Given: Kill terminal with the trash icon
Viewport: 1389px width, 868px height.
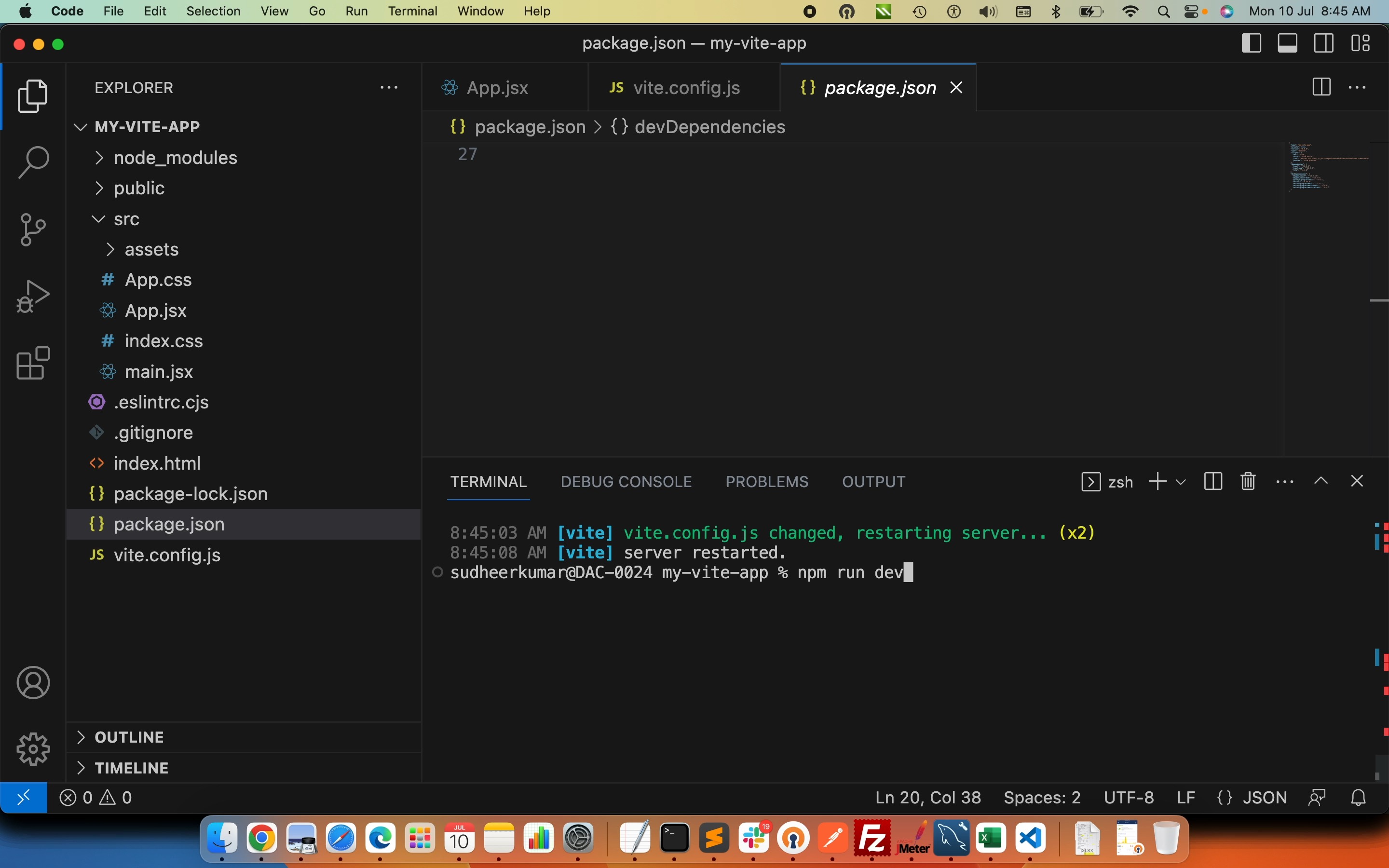Looking at the screenshot, I should coord(1248,481).
